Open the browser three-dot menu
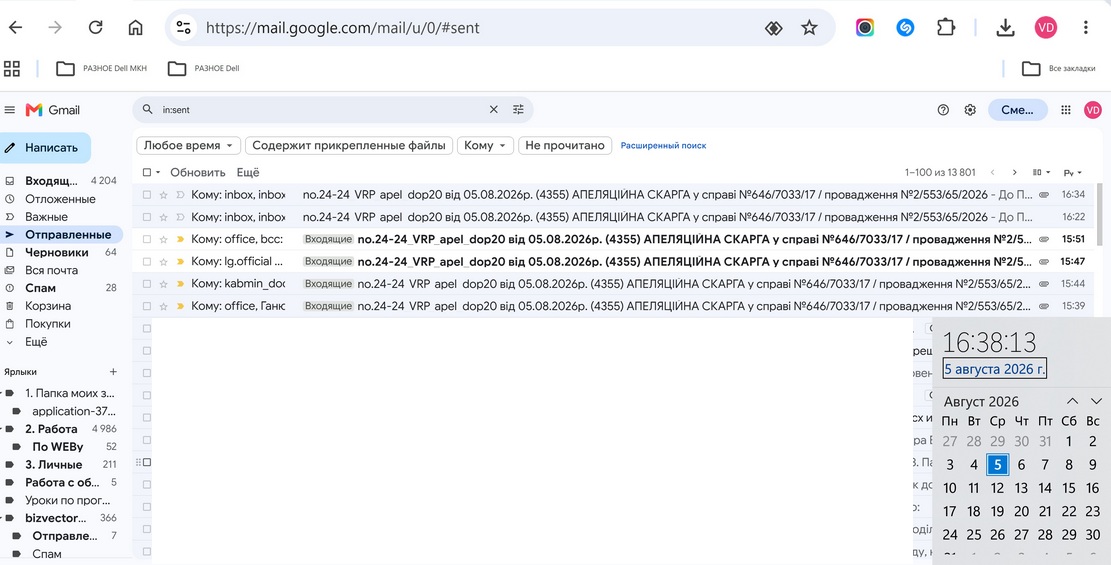This screenshot has width=1111, height=565. click(1085, 28)
